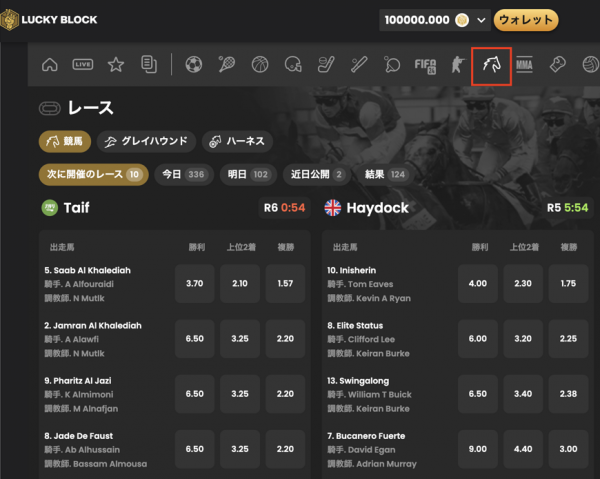Bet place 1.75 on Inisherin
Image resolution: width=600 pixels, height=479 pixels.
[568, 283]
